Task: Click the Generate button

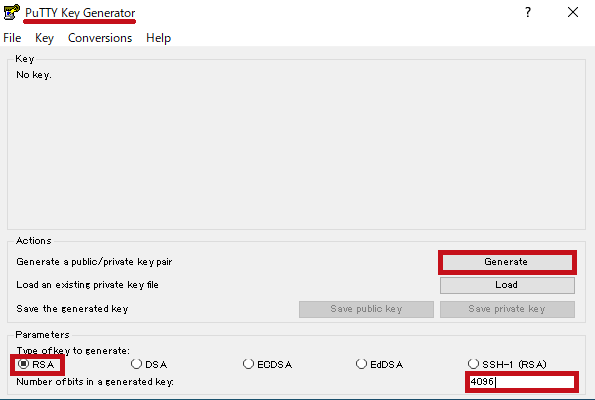Action: click(507, 262)
